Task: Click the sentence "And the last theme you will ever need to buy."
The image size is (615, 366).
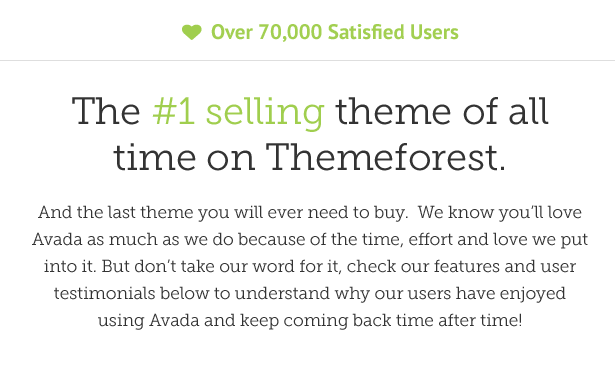Action: click(223, 213)
